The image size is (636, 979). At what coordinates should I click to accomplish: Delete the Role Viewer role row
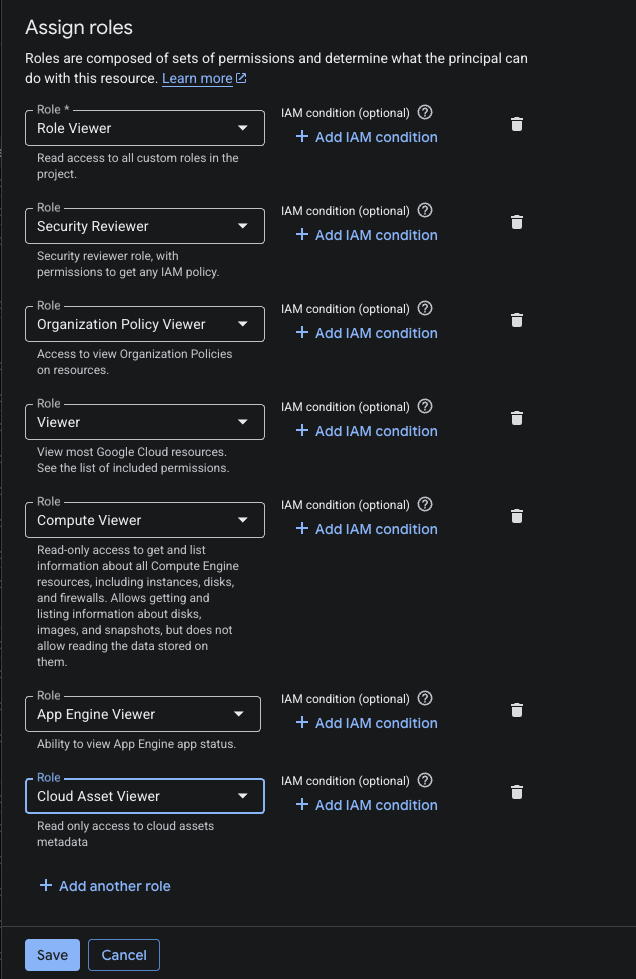tap(517, 124)
